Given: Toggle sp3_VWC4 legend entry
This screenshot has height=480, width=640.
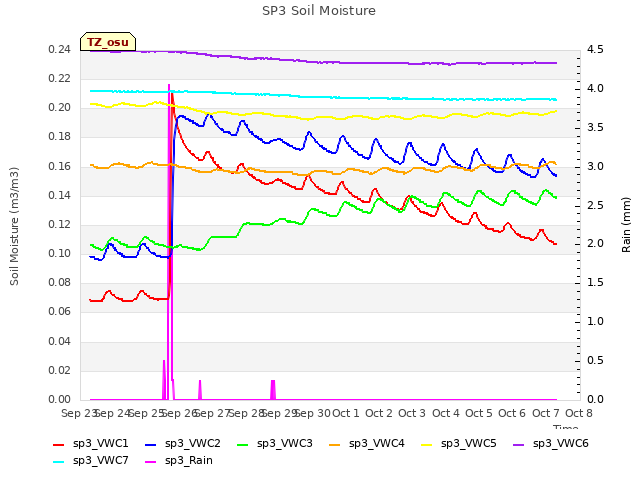Looking at the screenshot, I should pyautogui.click(x=367, y=444).
